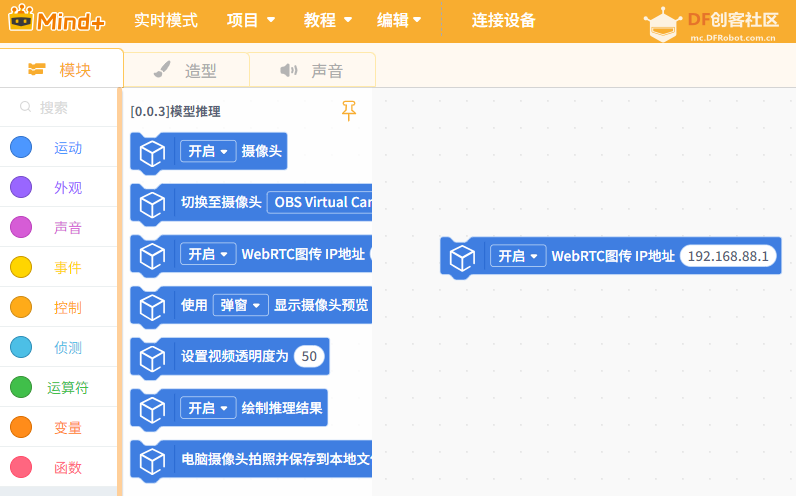Image resolution: width=796 pixels, height=496 pixels.
Task: Click 控制 category label
Action: pyautogui.click(x=68, y=308)
